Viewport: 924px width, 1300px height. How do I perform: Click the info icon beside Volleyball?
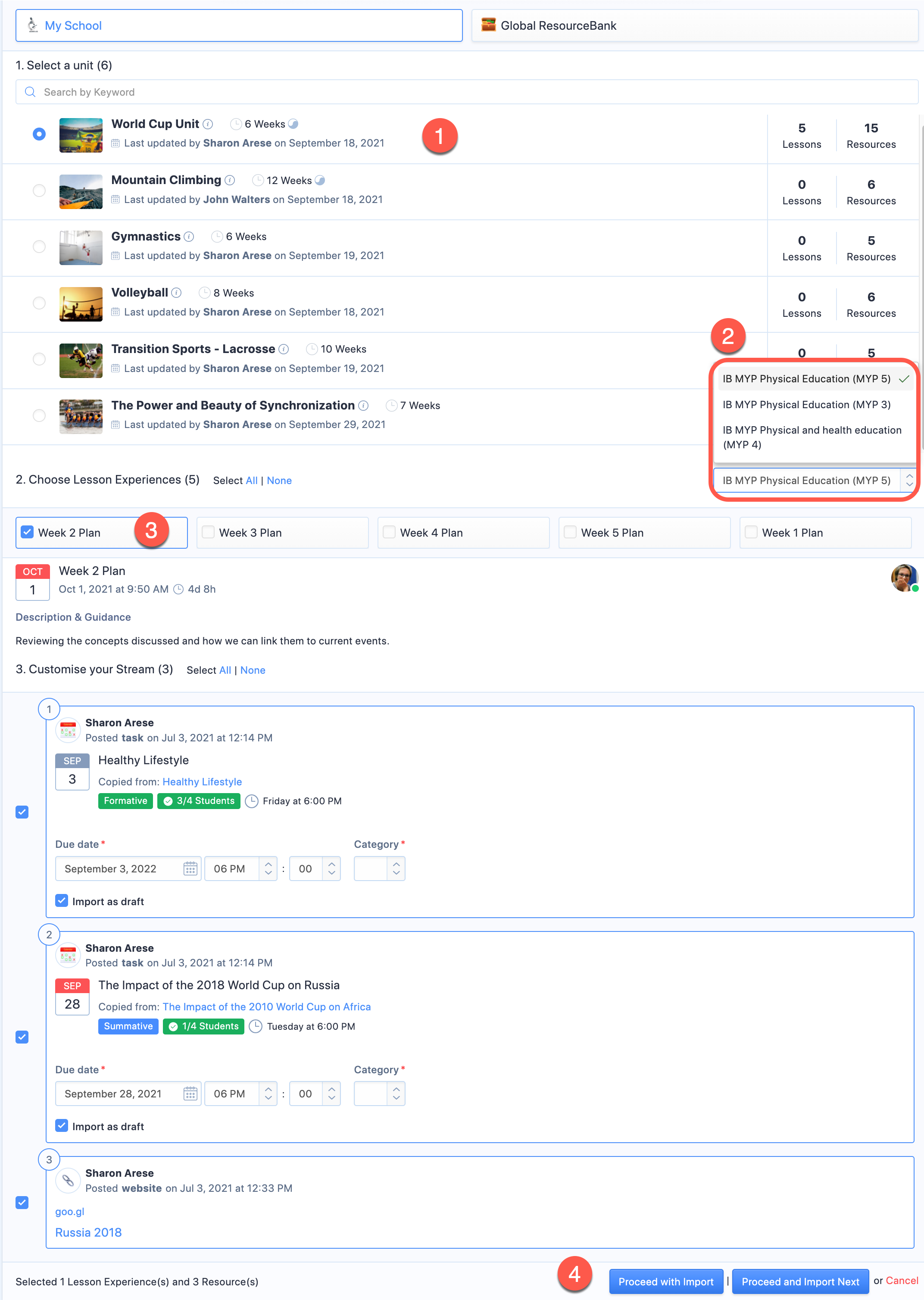coord(176,293)
